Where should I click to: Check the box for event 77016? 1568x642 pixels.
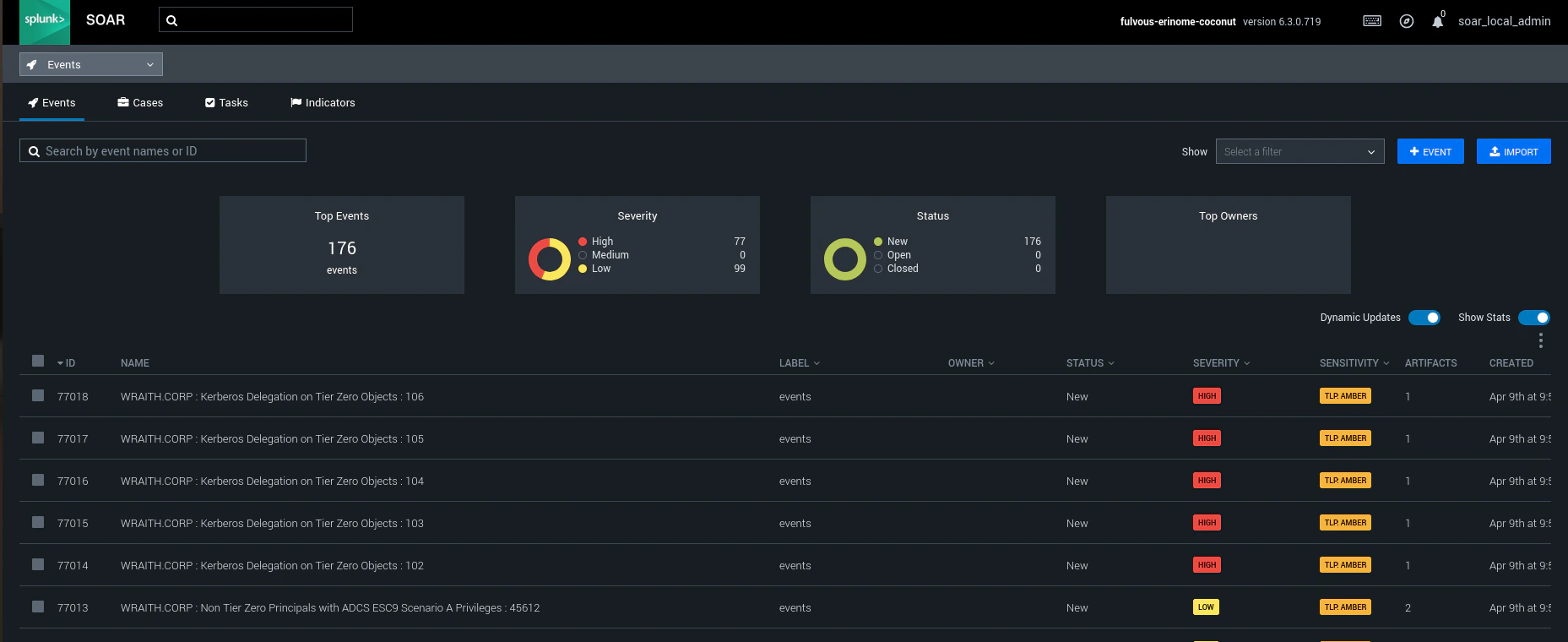click(38, 480)
